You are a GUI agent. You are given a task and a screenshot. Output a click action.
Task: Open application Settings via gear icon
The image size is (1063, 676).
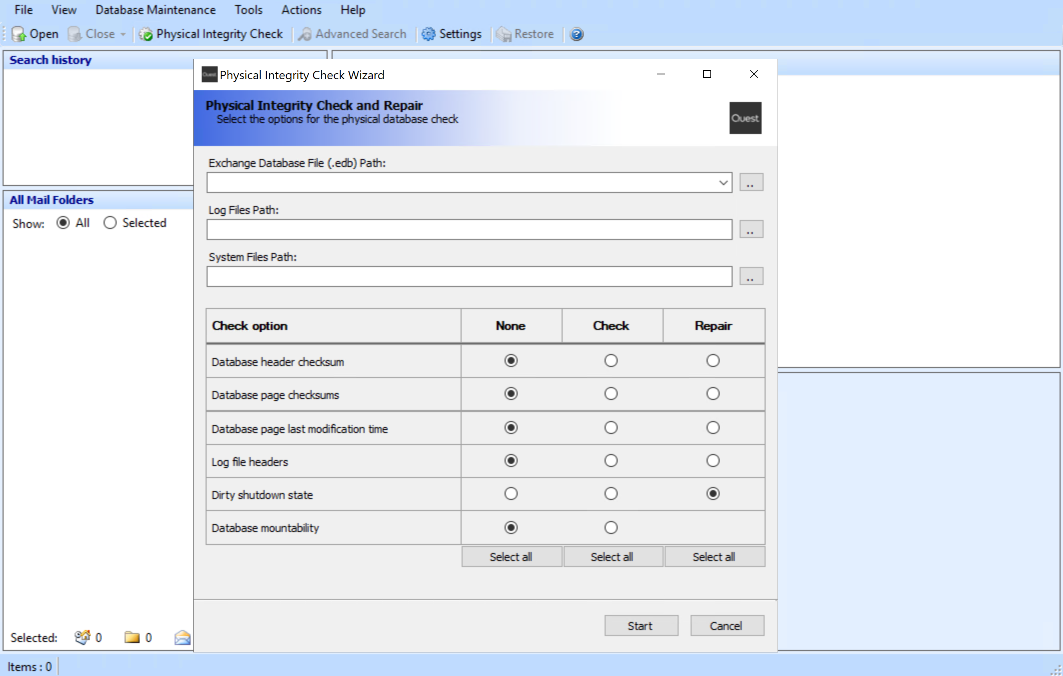click(x=452, y=33)
